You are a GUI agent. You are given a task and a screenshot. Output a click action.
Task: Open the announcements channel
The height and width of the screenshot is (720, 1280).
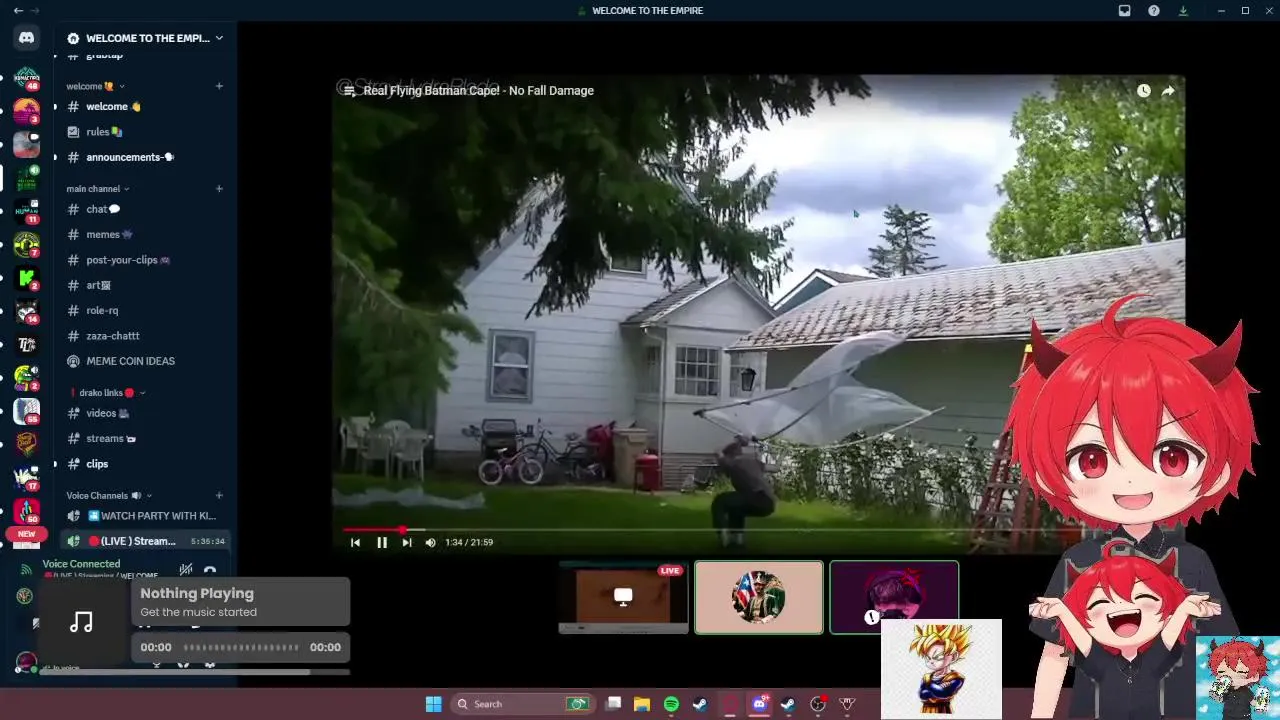(x=145, y=157)
